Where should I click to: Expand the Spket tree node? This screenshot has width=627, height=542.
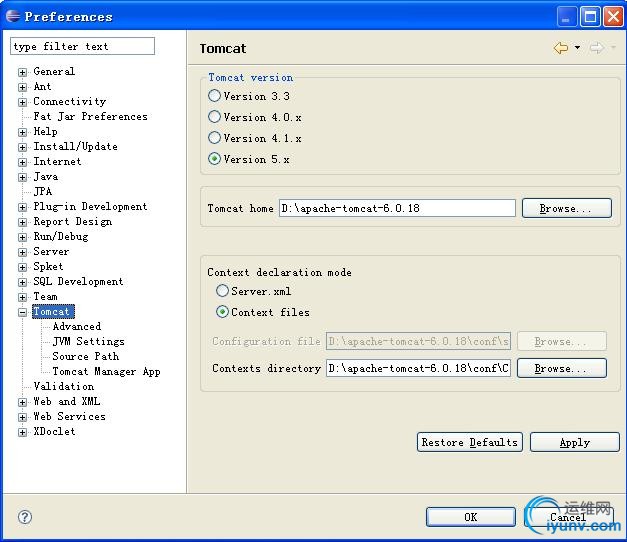22,267
